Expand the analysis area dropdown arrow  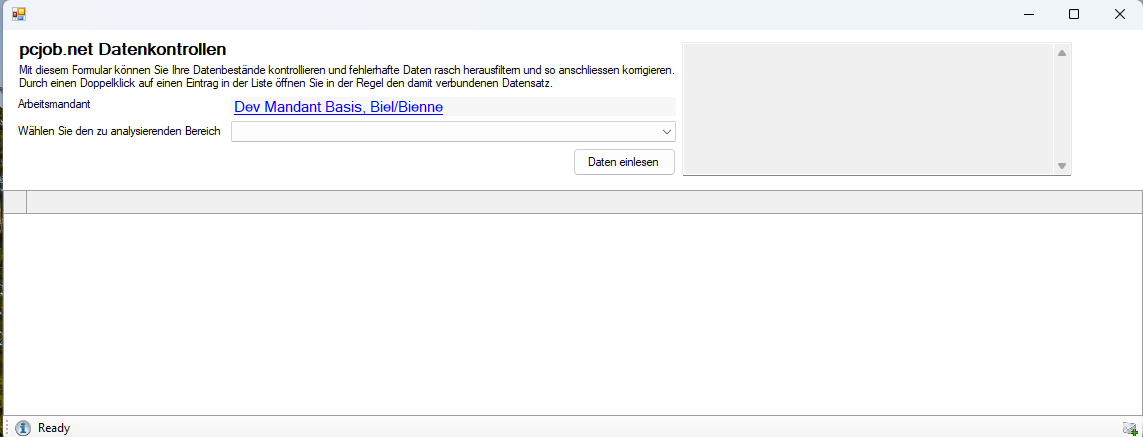click(x=666, y=132)
